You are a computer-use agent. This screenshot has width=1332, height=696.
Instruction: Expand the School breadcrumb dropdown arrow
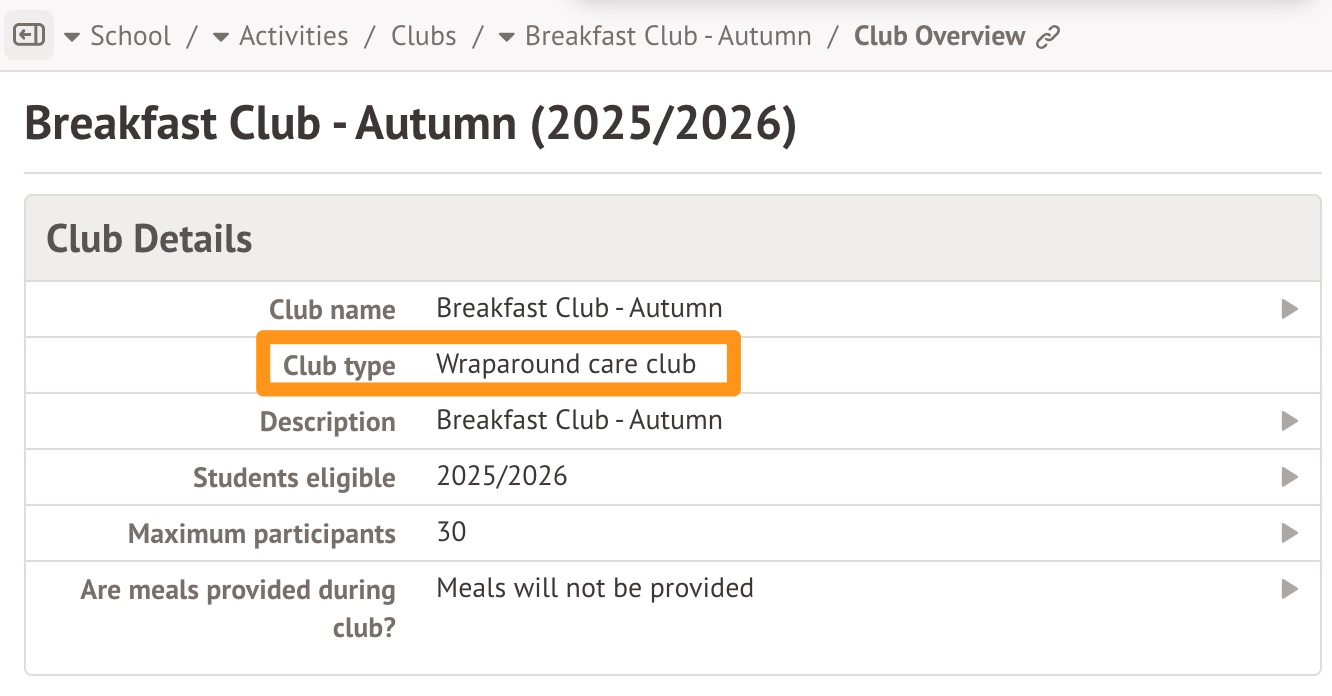(72, 37)
